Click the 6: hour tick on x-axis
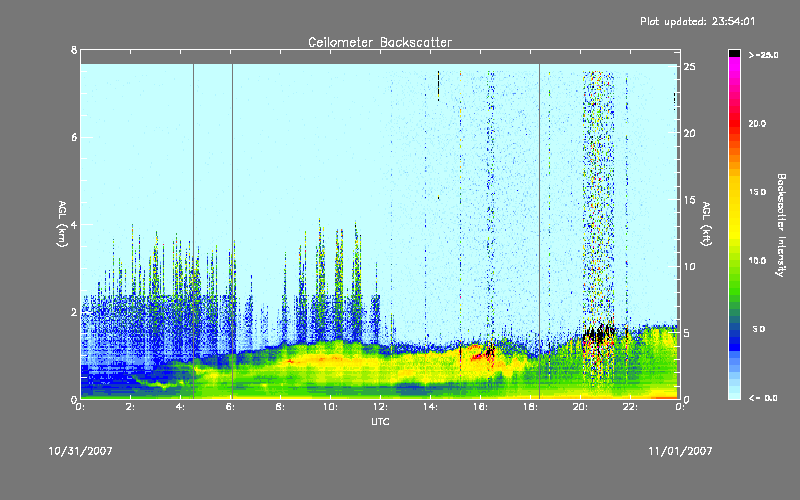The image size is (800, 500). (x=230, y=407)
